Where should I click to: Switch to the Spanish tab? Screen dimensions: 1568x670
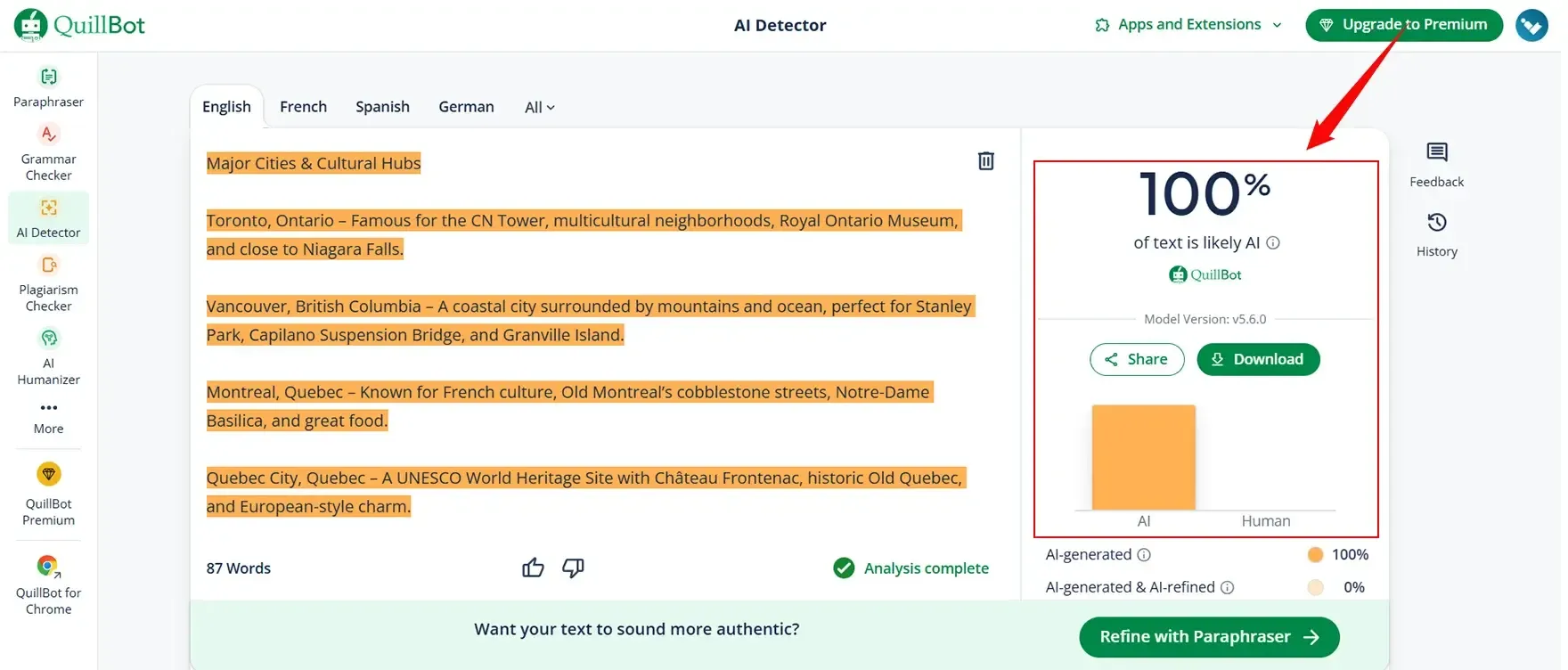click(382, 107)
